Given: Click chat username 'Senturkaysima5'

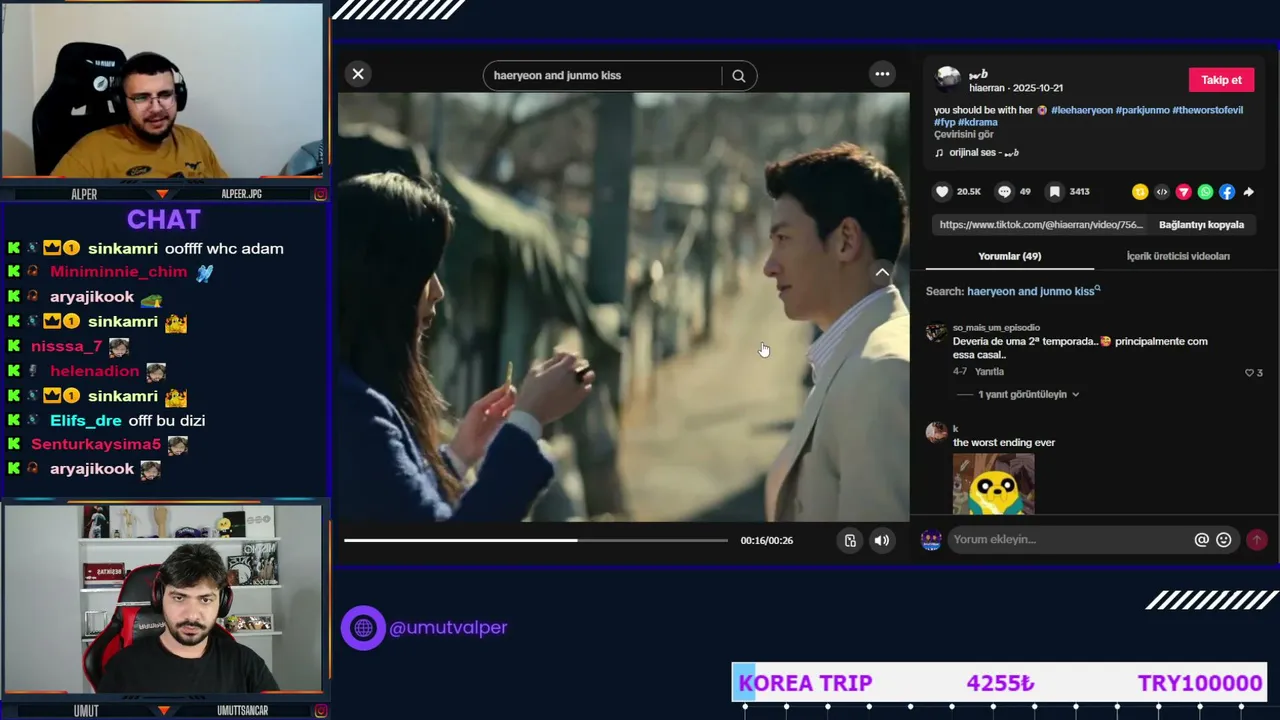Looking at the screenshot, I should click(96, 444).
